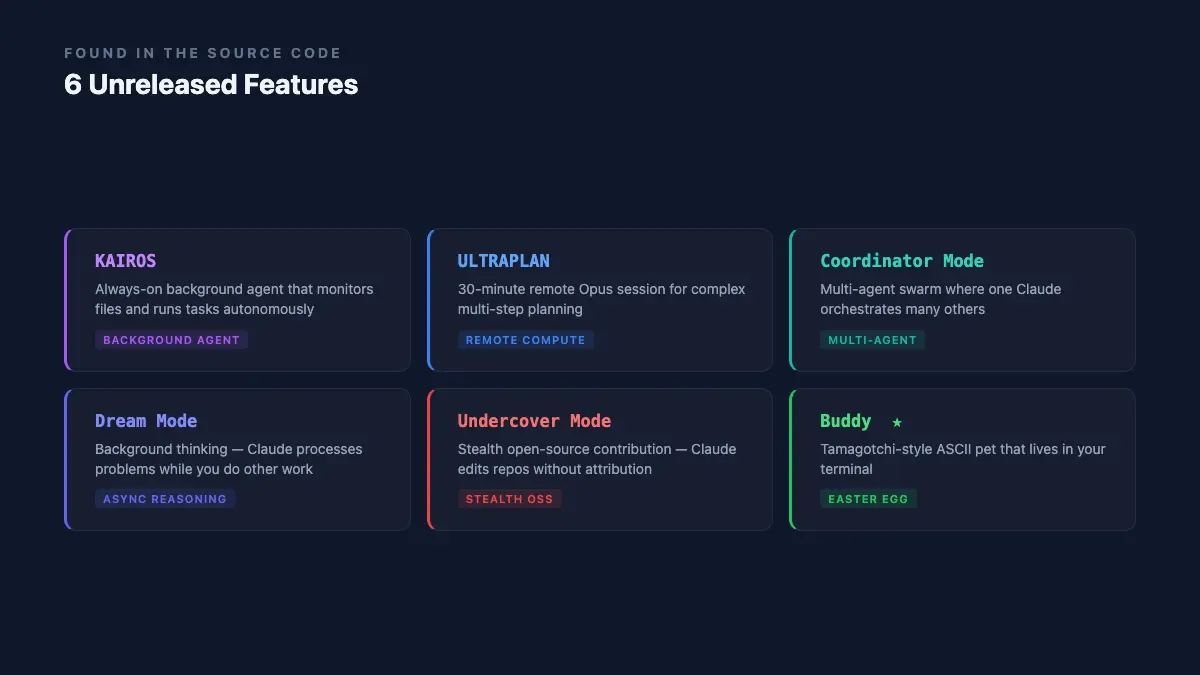Click the Dream Mode heading
This screenshot has height=675, width=1200.
[x=146, y=421]
